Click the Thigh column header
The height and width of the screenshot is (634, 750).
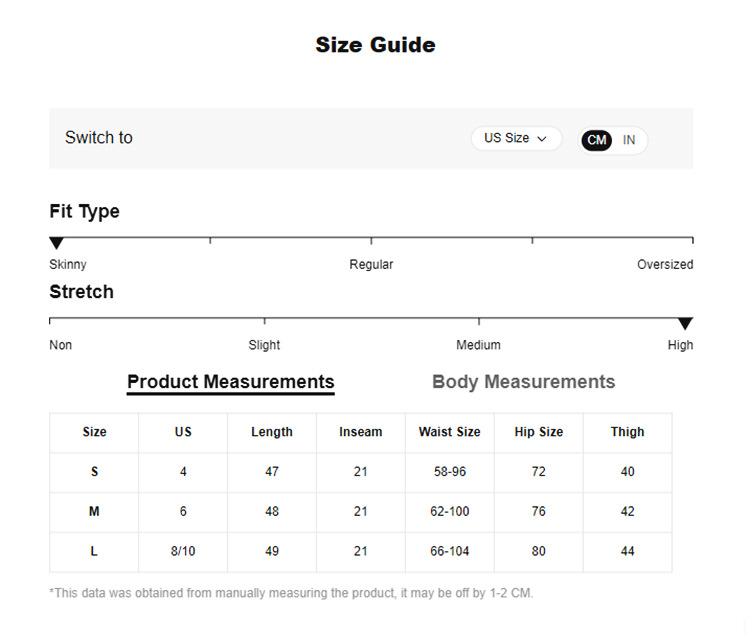coord(627,432)
